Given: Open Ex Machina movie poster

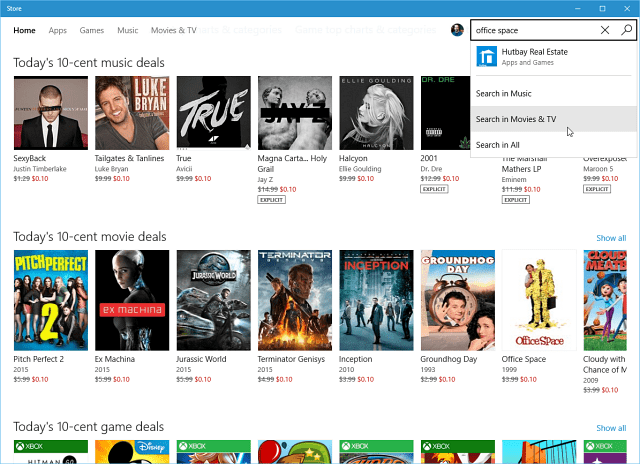Looking at the screenshot, I should coord(132,300).
